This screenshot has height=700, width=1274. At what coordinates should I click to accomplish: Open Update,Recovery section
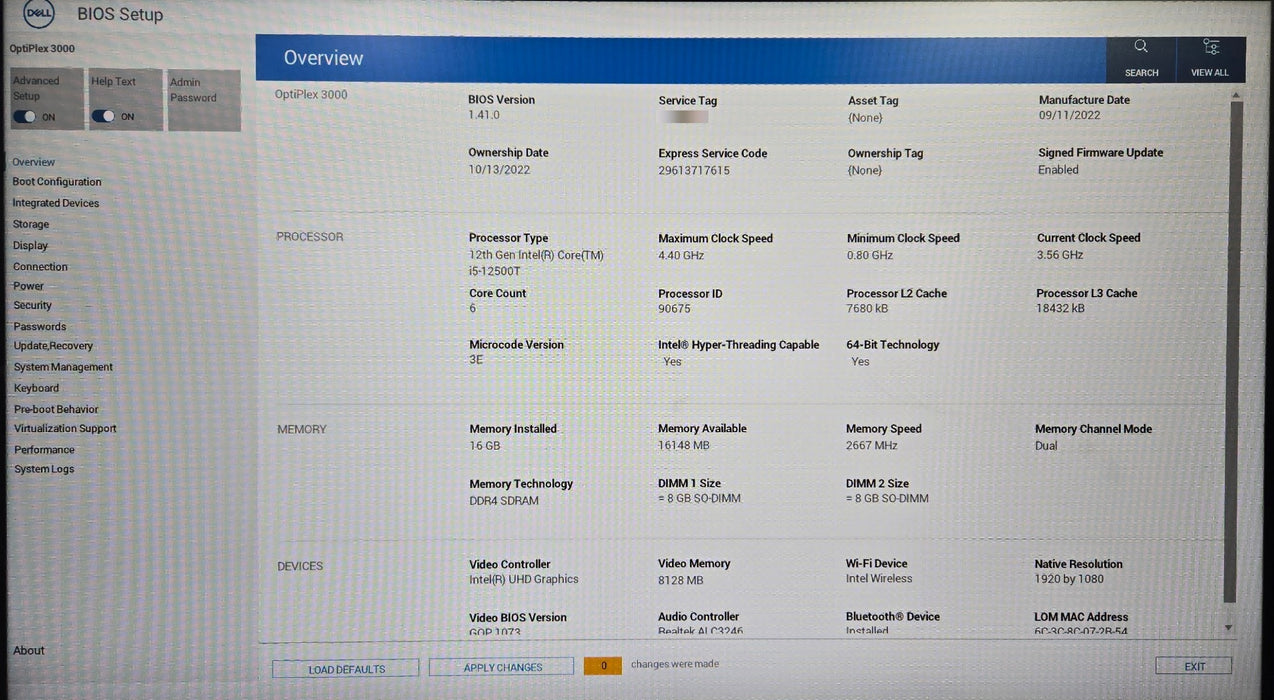54,346
